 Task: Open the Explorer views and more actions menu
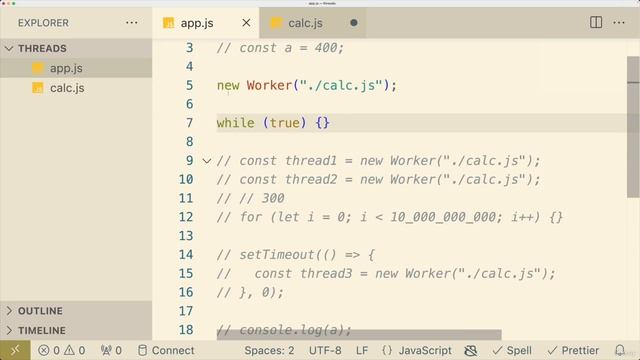pyautogui.click(x=131, y=23)
